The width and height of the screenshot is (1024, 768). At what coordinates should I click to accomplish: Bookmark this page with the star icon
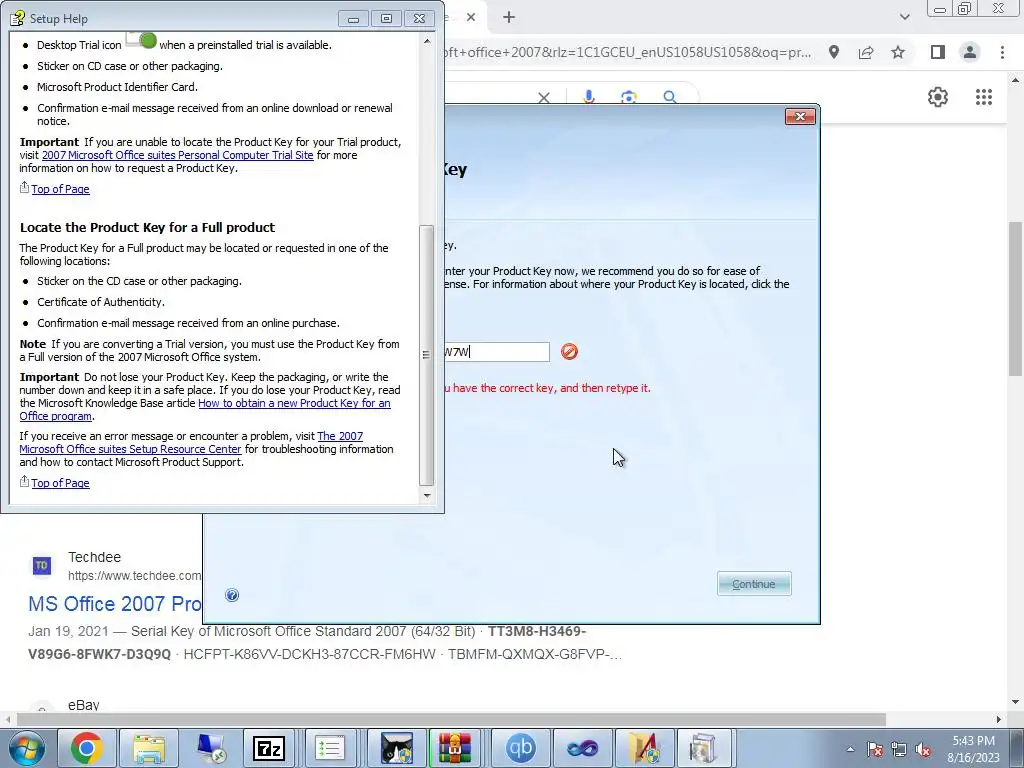point(898,52)
